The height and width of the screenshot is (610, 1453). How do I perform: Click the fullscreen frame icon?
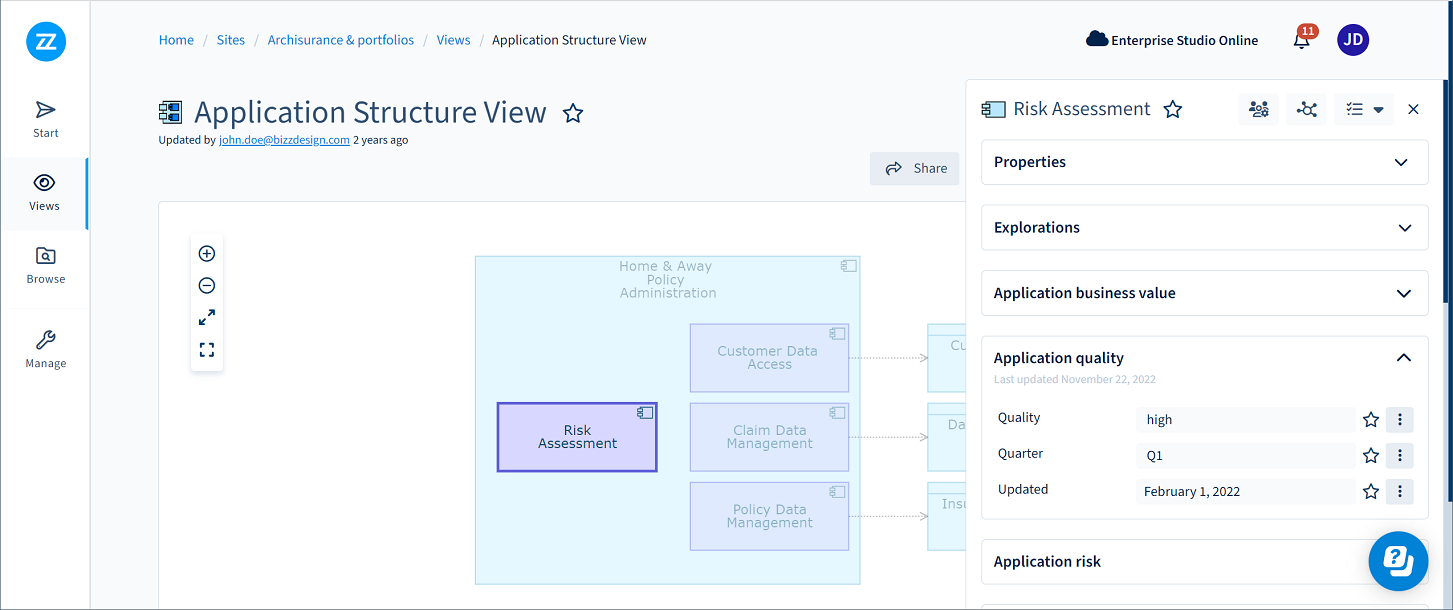[207, 350]
